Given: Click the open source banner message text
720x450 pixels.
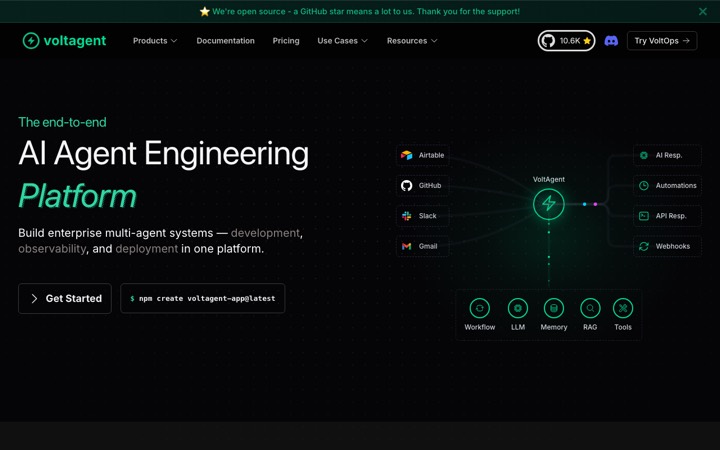Looking at the screenshot, I should [x=366, y=11].
